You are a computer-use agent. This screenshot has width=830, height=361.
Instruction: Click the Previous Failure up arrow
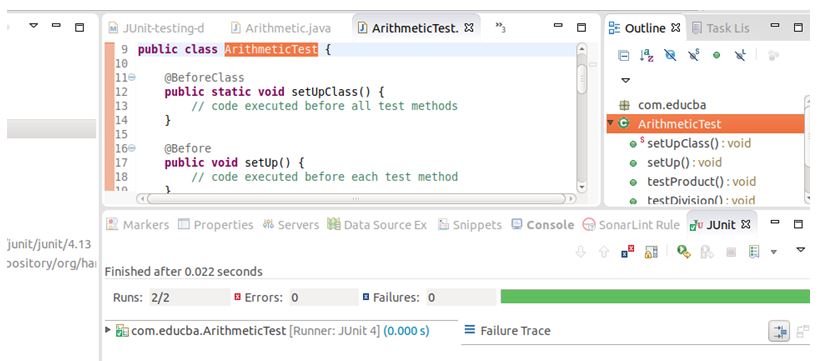coord(604,252)
